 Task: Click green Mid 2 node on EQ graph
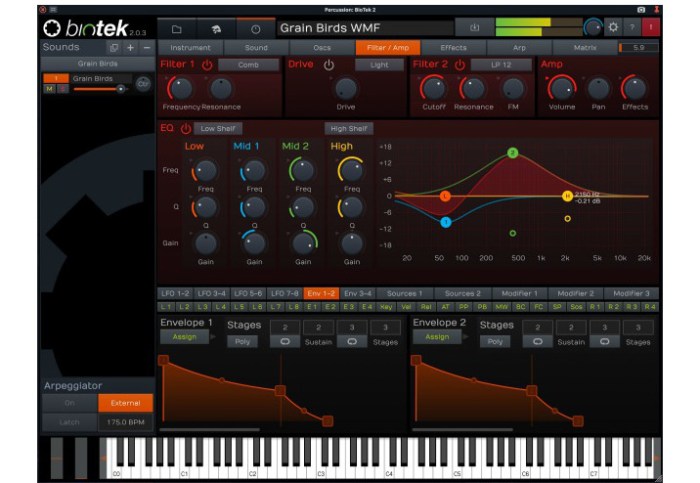[x=512, y=153]
